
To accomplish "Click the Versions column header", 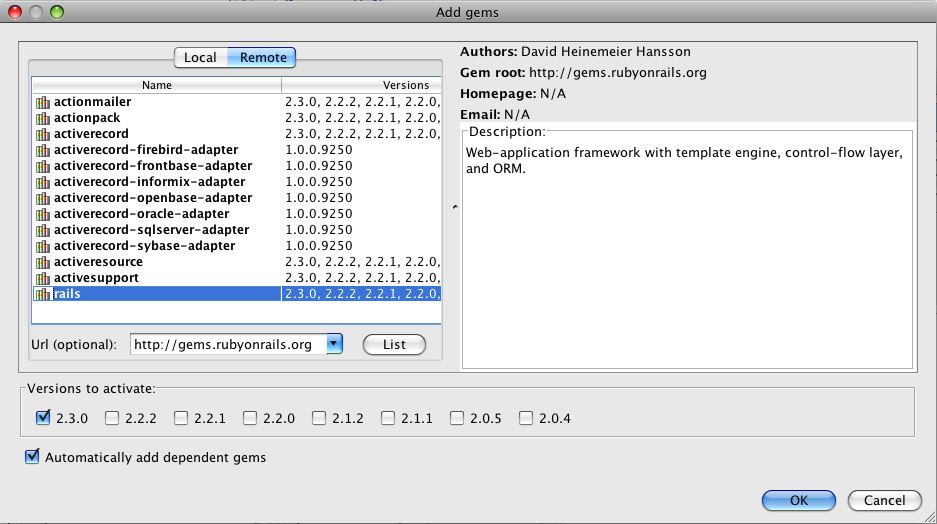I will click(x=362, y=85).
